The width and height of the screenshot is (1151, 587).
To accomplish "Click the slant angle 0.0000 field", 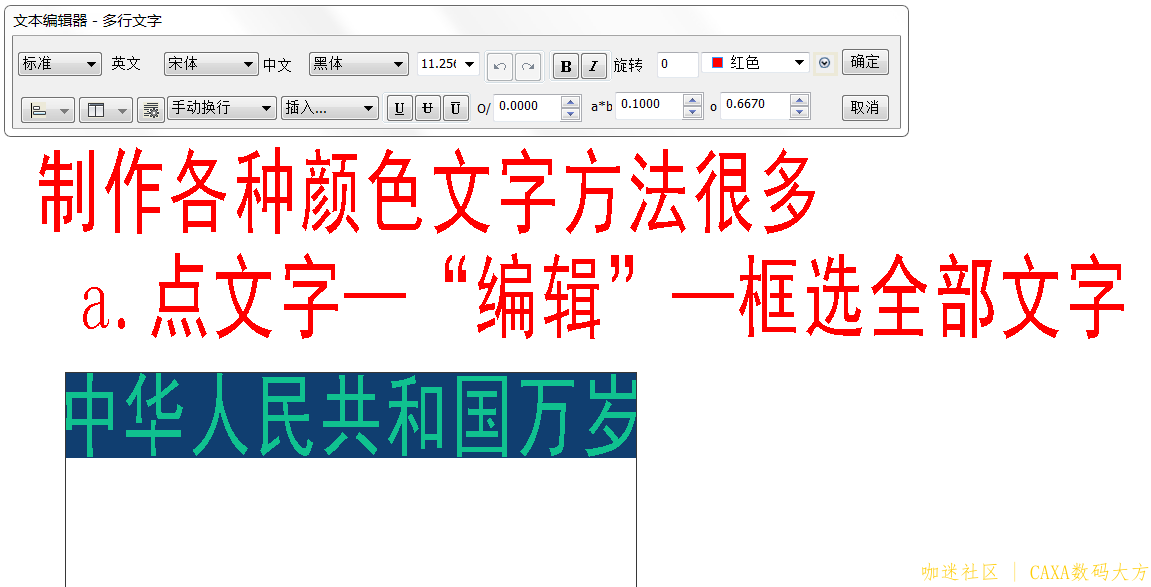I will click(x=528, y=107).
